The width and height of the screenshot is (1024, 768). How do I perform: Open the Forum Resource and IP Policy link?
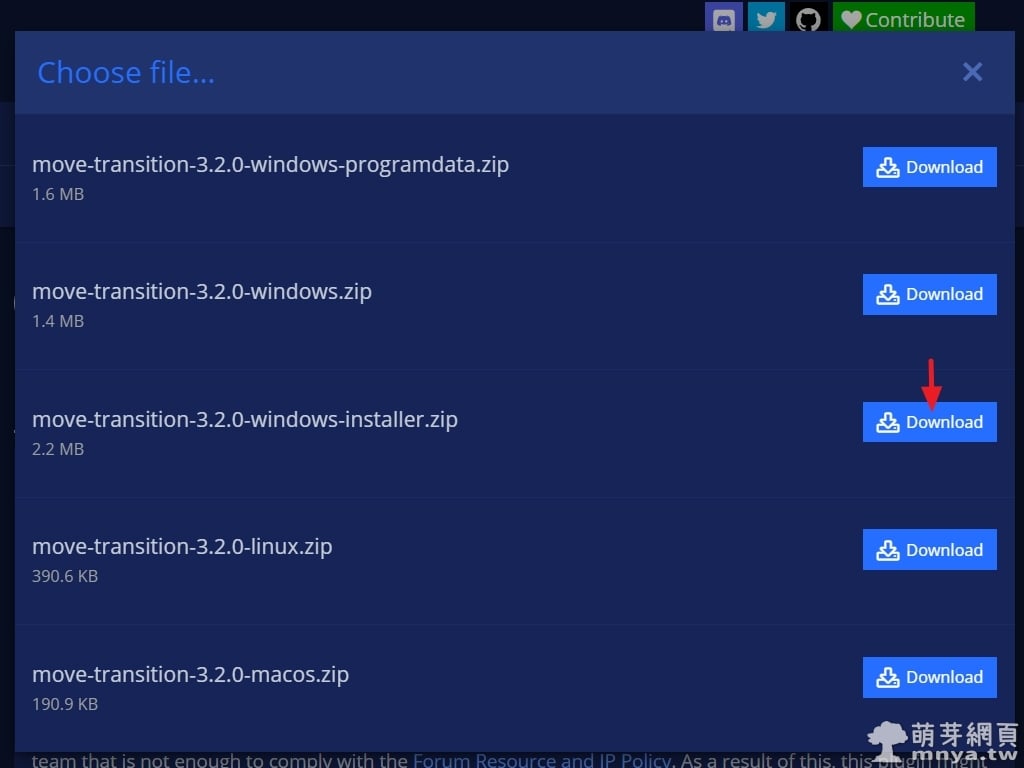[x=541, y=760]
